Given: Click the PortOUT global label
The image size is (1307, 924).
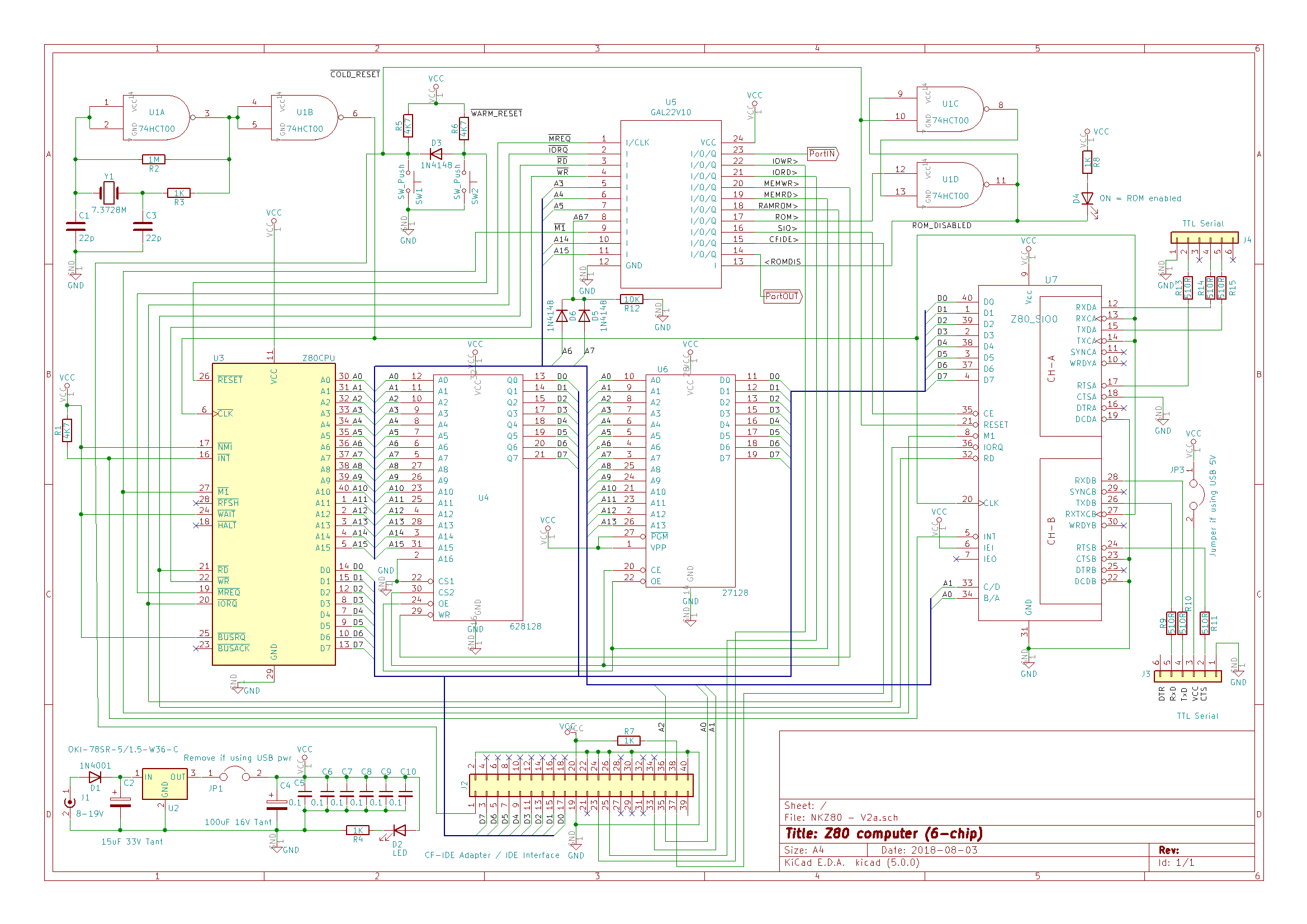Looking at the screenshot, I should [x=782, y=297].
